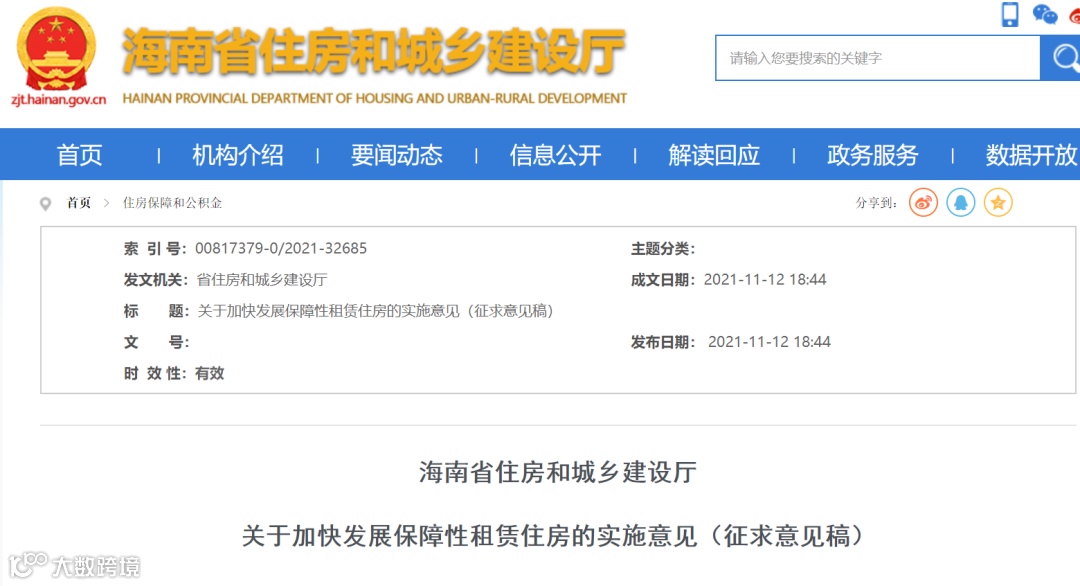This screenshot has width=1080, height=586.
Task: Select issuing agency 省住房和城乡建设厅
Action: click(262, 280)
